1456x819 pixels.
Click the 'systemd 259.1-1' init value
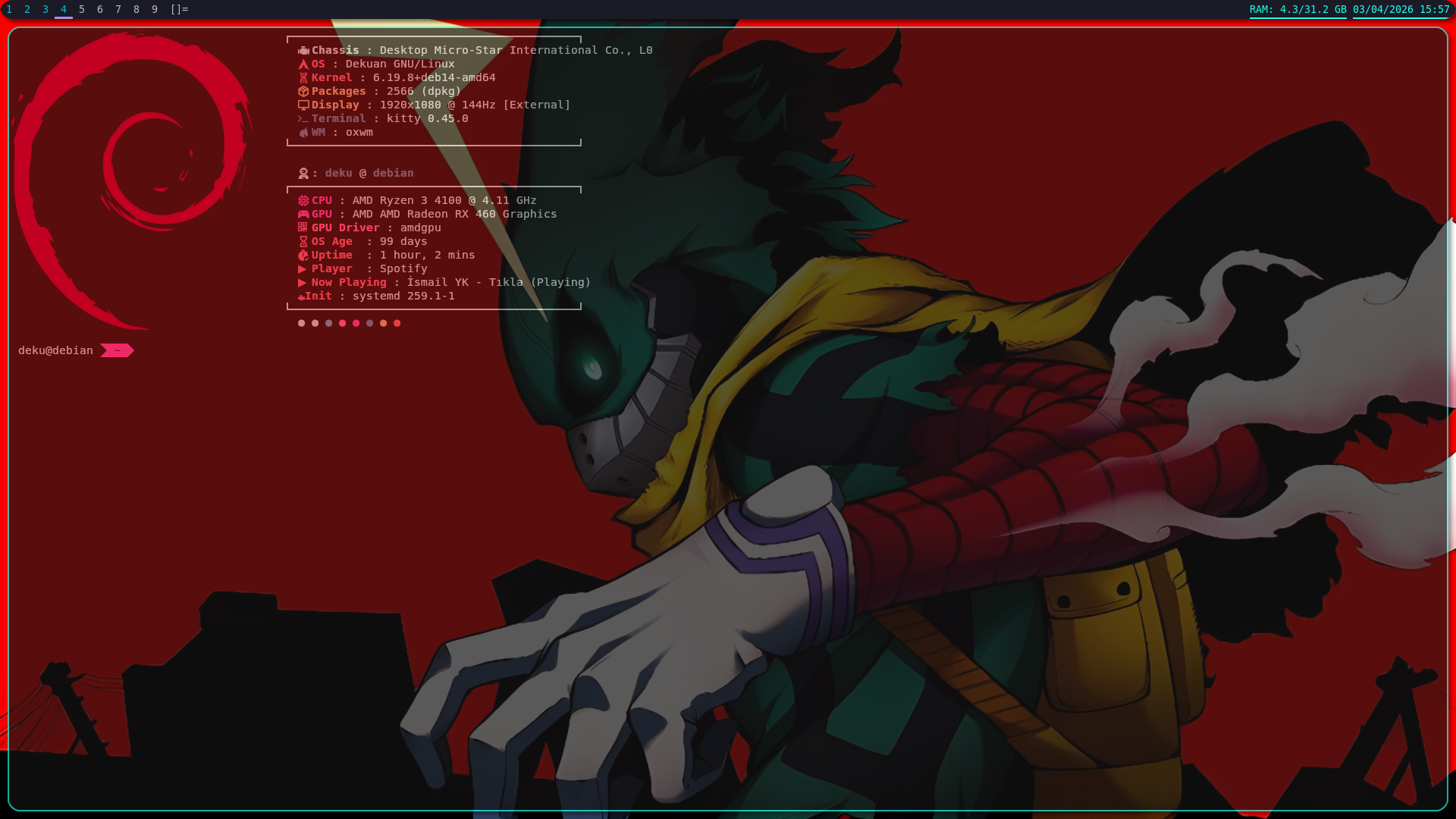click(x=403, y=297)
